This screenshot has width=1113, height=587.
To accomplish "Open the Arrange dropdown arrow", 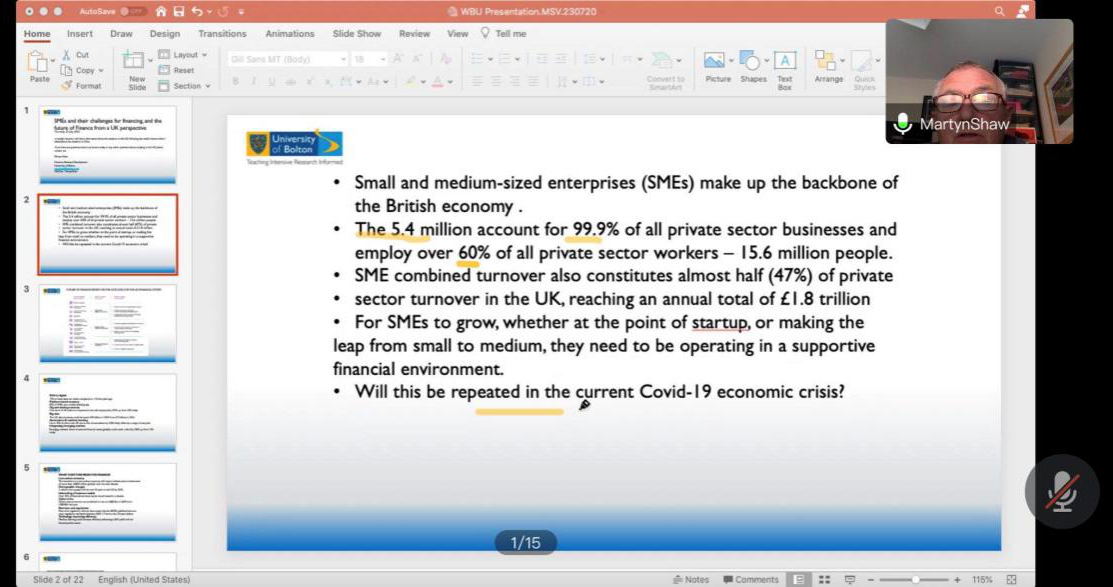I will 840,61.
